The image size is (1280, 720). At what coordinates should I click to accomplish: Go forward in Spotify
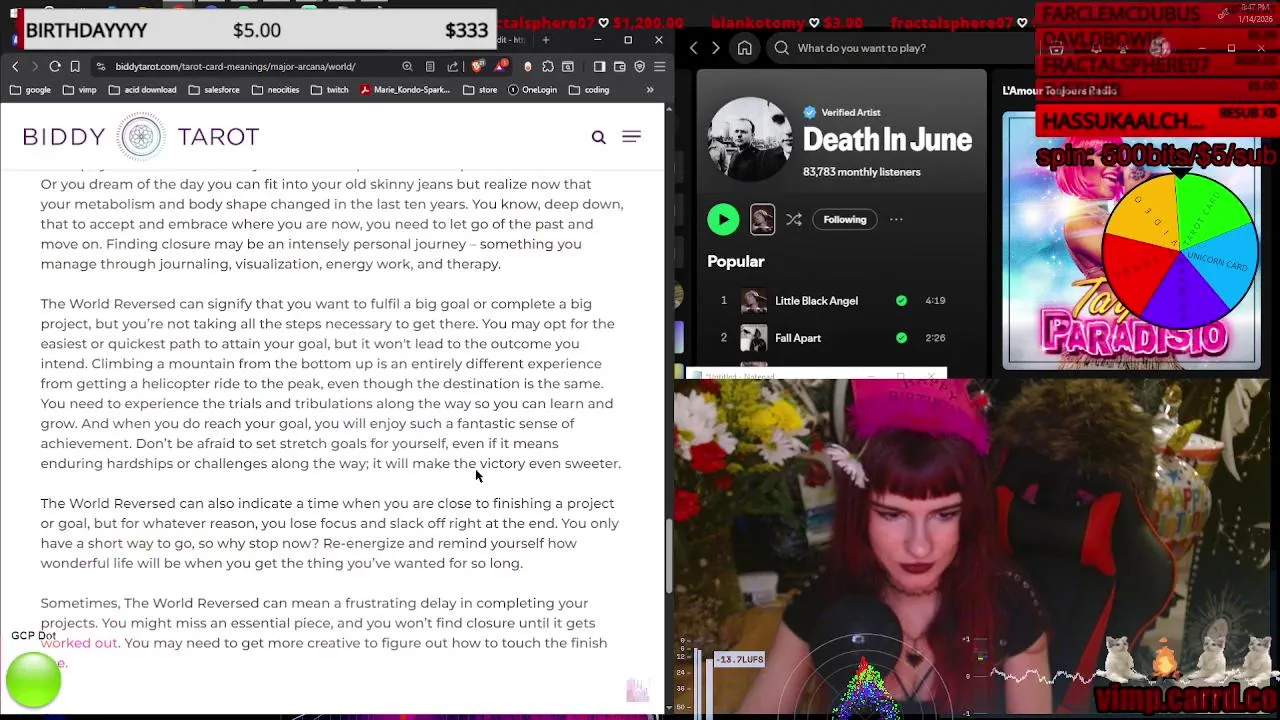(715, 48)
